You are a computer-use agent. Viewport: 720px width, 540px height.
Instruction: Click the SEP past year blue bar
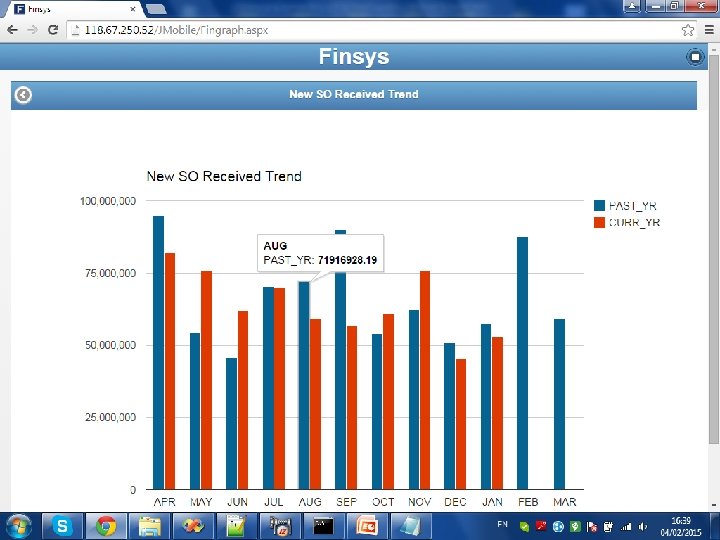click(340, 381)
